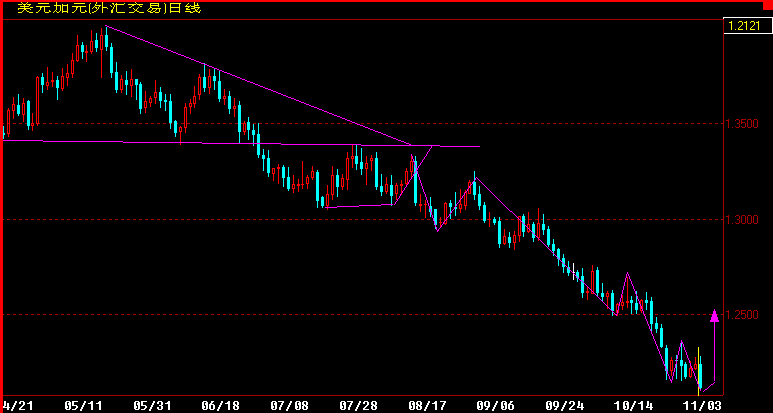Screen dimensions: 773x413
Task: Click the 09/24 date axis label
Action: (x=564, y=406)
